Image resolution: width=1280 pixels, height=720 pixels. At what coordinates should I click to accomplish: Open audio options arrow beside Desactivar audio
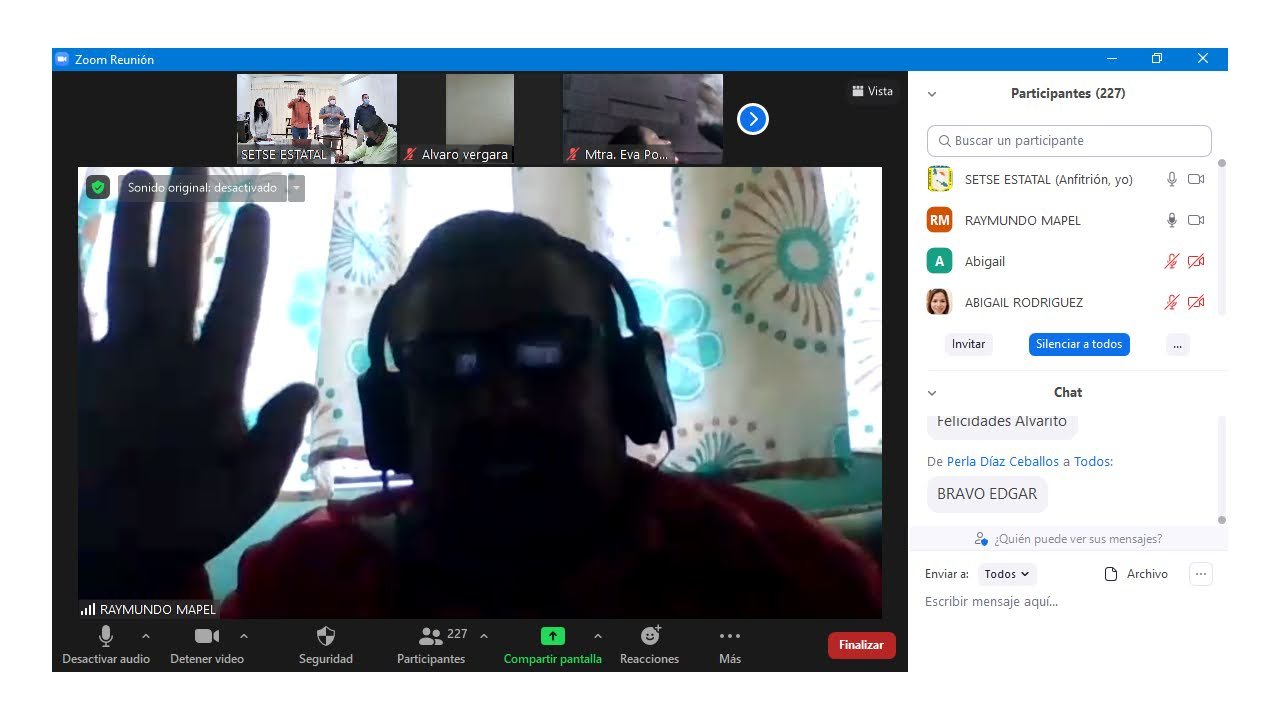tap(146, 636)
